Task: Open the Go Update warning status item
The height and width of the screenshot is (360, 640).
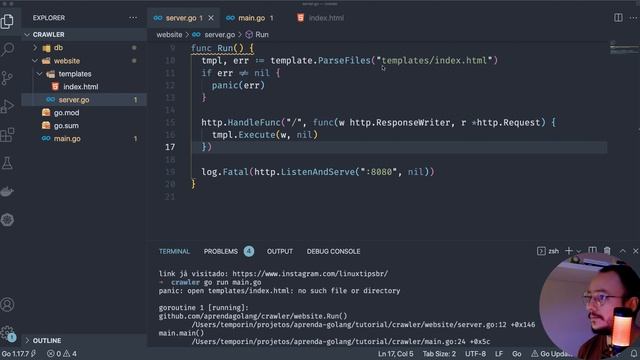Action: pyautogui.click(x=551, y=354)
